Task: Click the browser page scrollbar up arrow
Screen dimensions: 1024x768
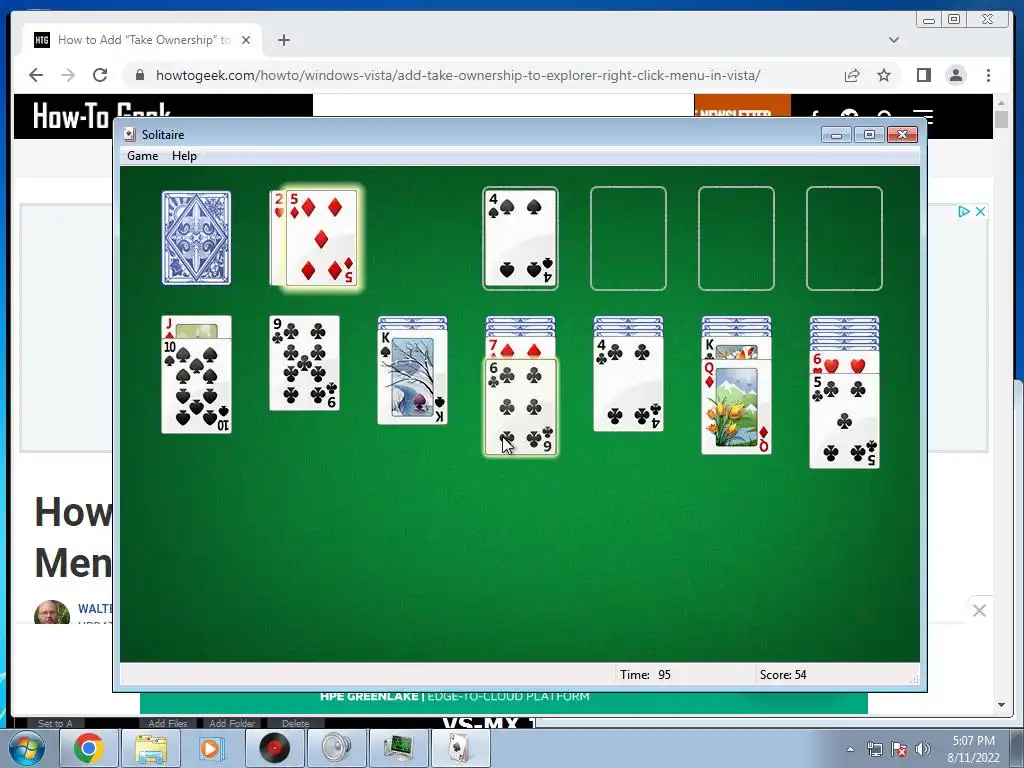Action: (1002, 103)
